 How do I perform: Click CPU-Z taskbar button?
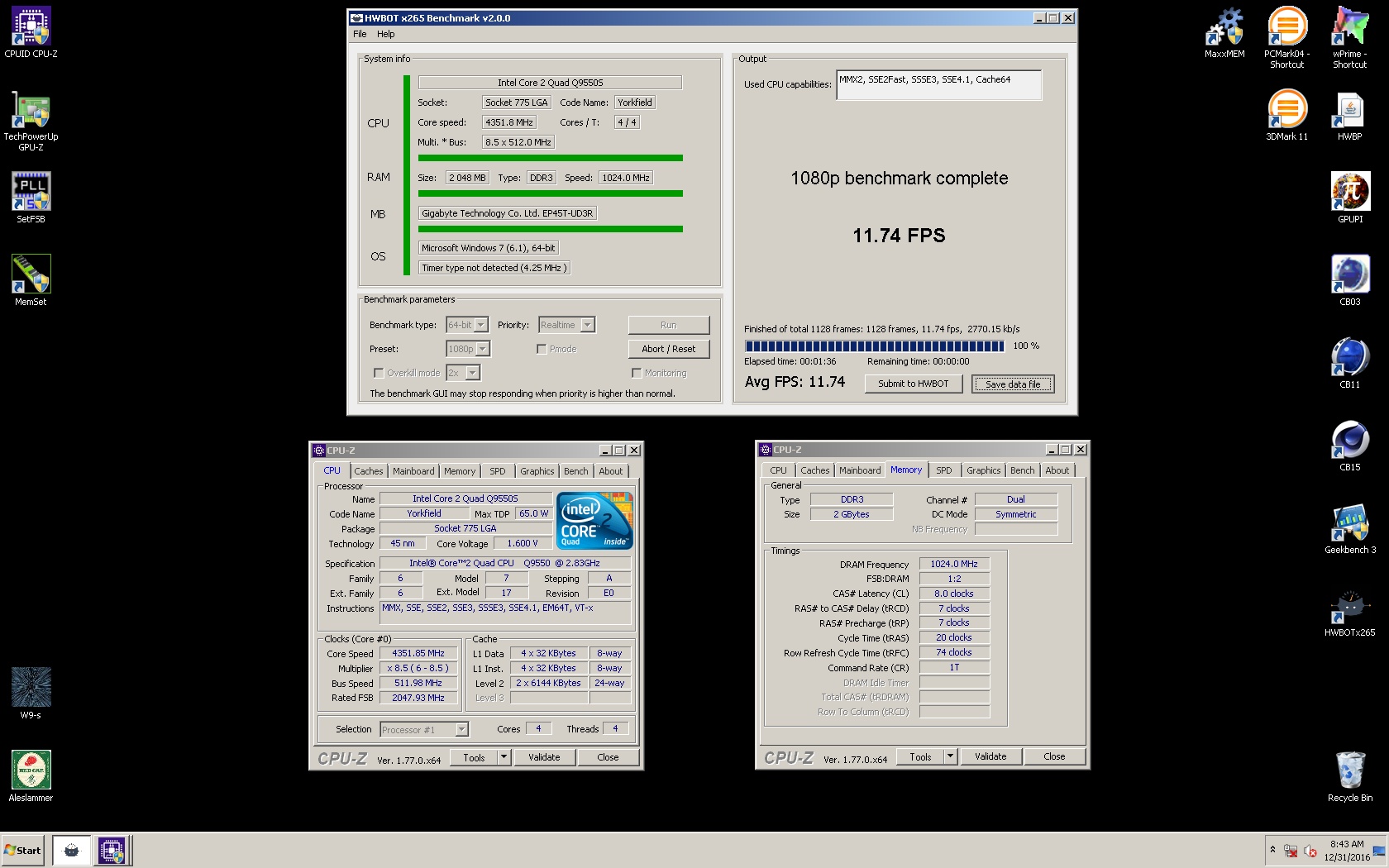(112, 850)
